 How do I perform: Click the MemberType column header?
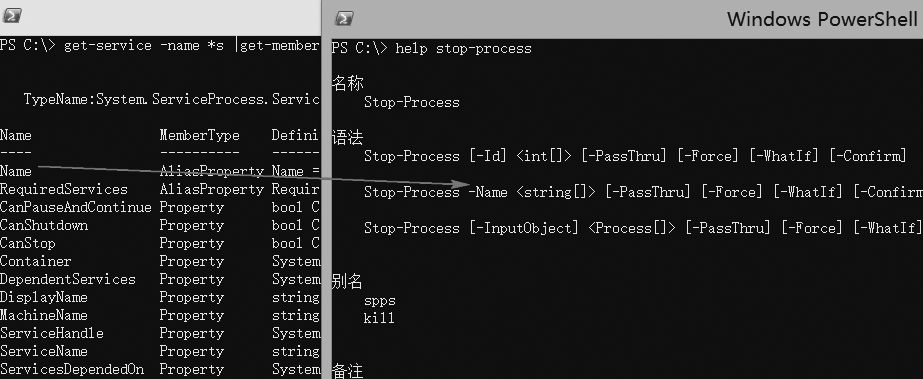click(200, 135)
